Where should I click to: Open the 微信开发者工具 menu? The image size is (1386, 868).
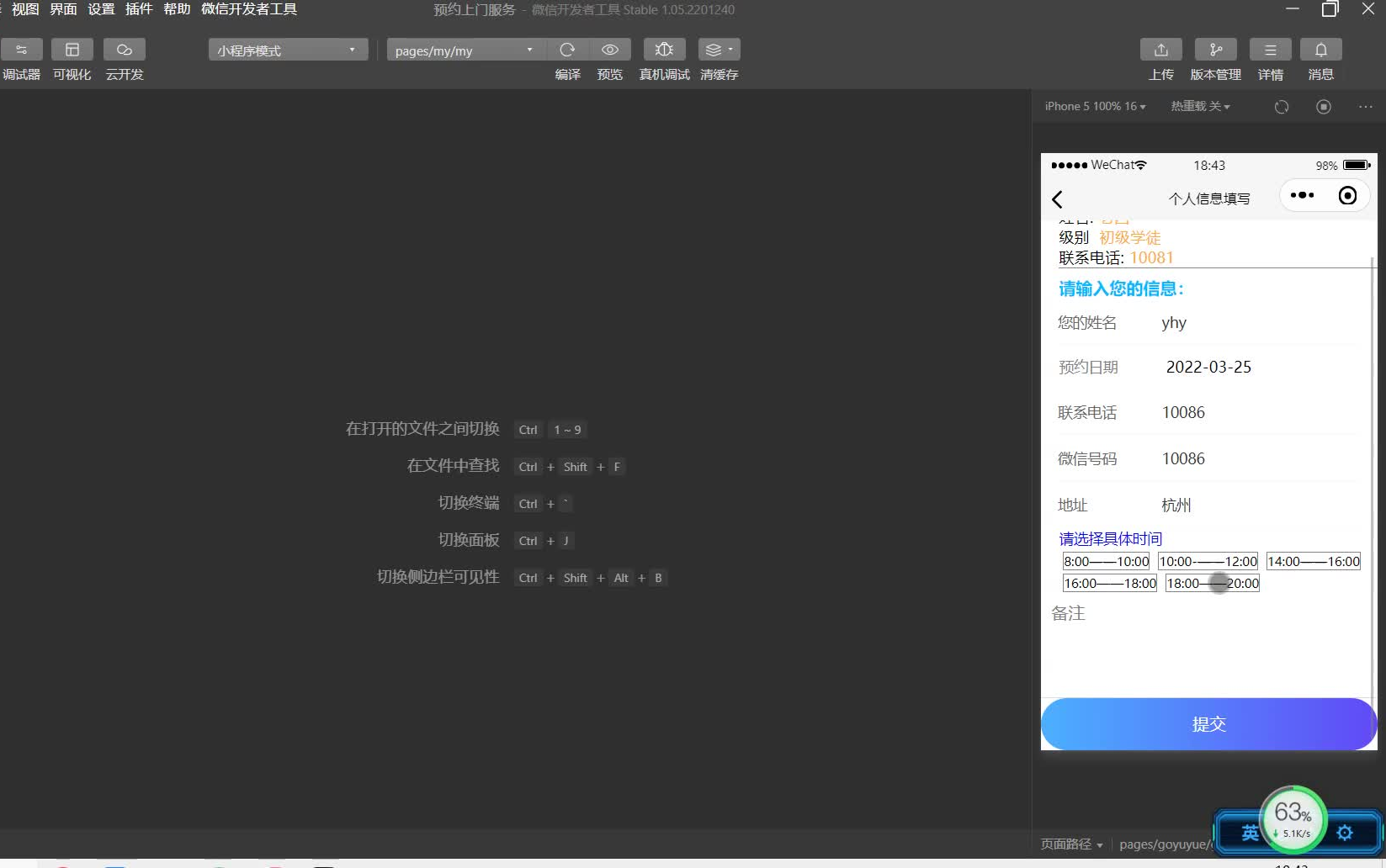pyautogui.click(x=249, y=9)
